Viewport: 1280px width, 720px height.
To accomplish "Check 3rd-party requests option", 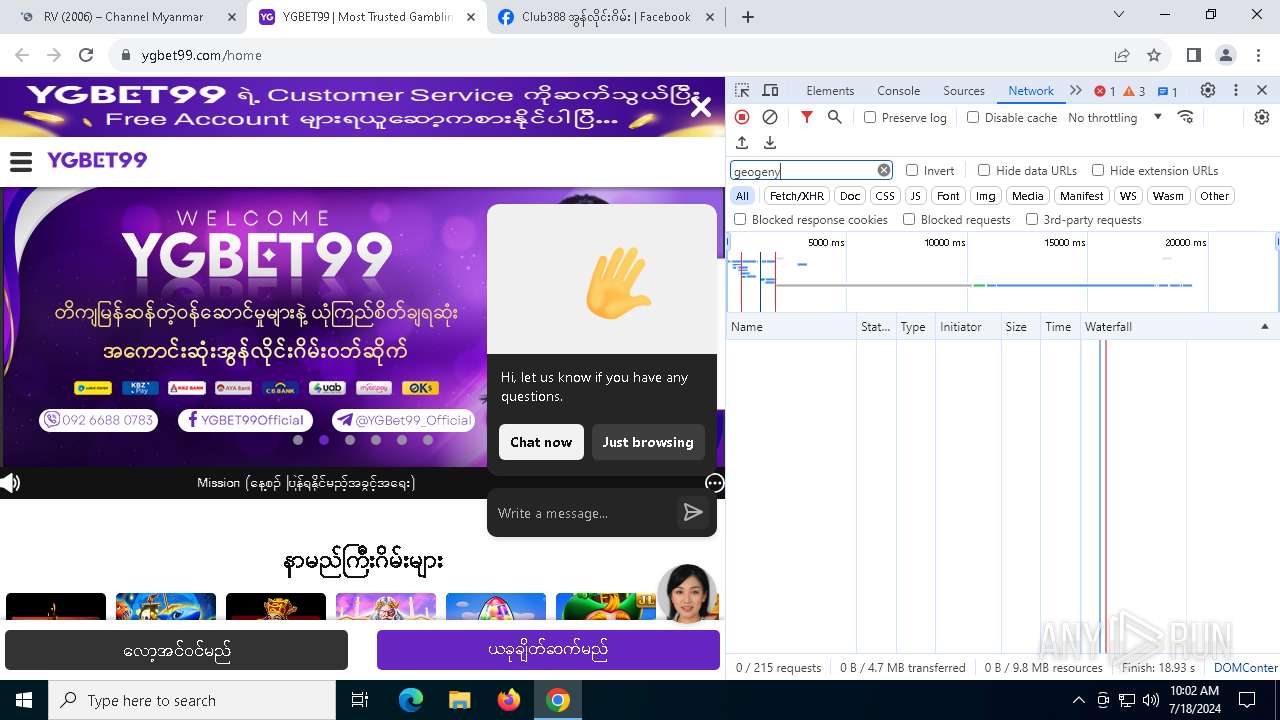I will [x=1032, y=219].
